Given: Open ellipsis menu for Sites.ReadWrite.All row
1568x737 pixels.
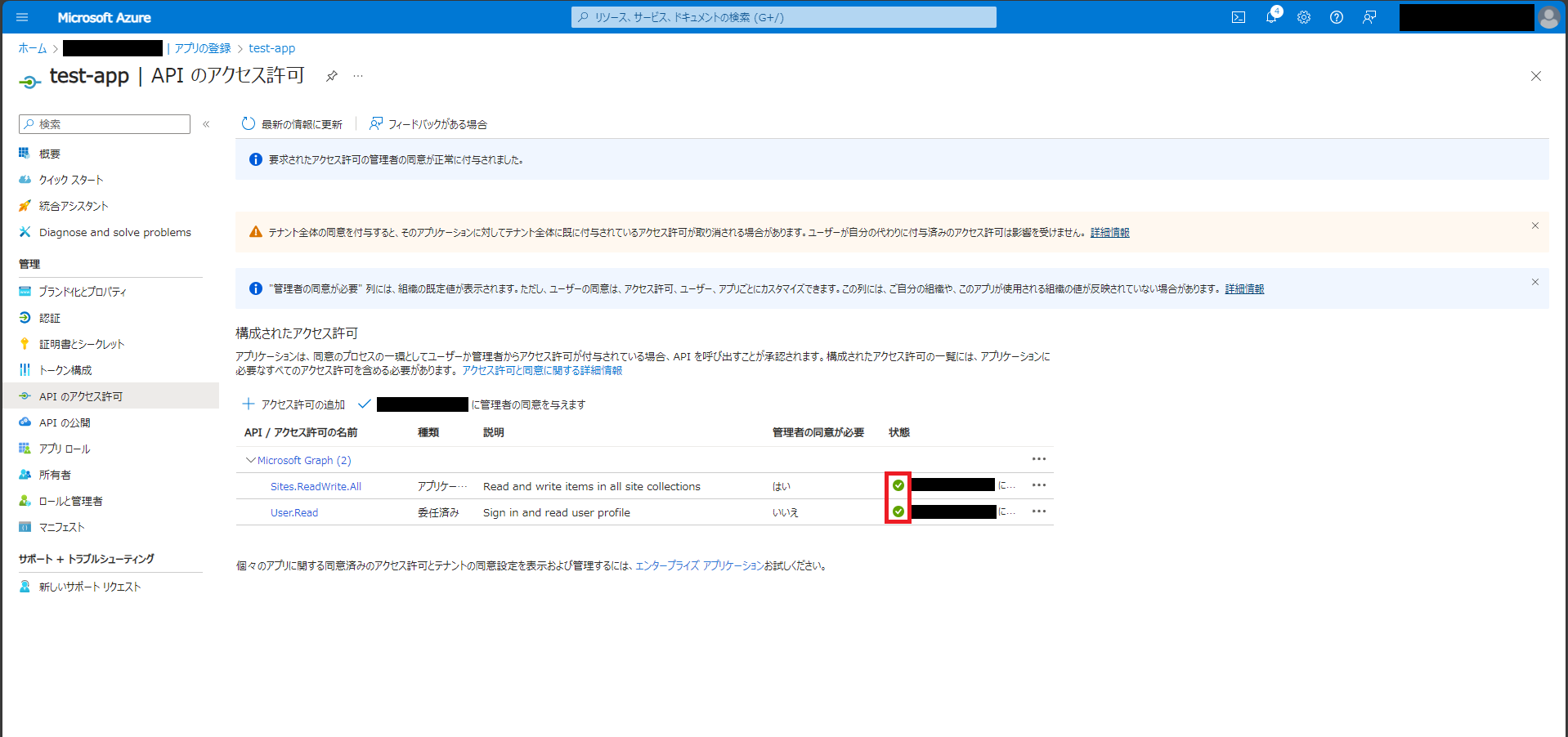Looking at the screenshot, I should click(x=1039, y=485).
